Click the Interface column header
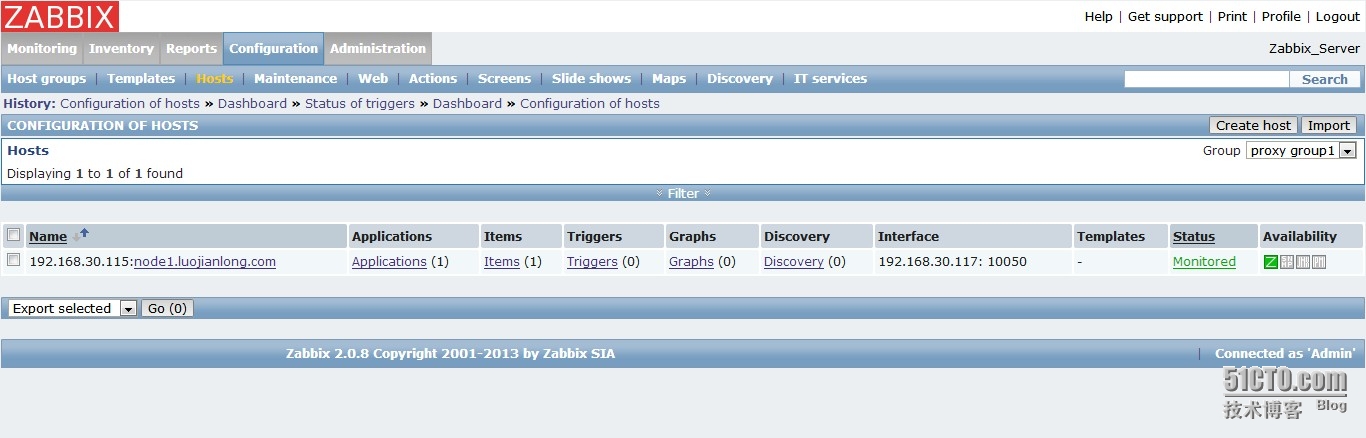Image resolution: width=1366 pixels, height=438 pixels. 908,237
